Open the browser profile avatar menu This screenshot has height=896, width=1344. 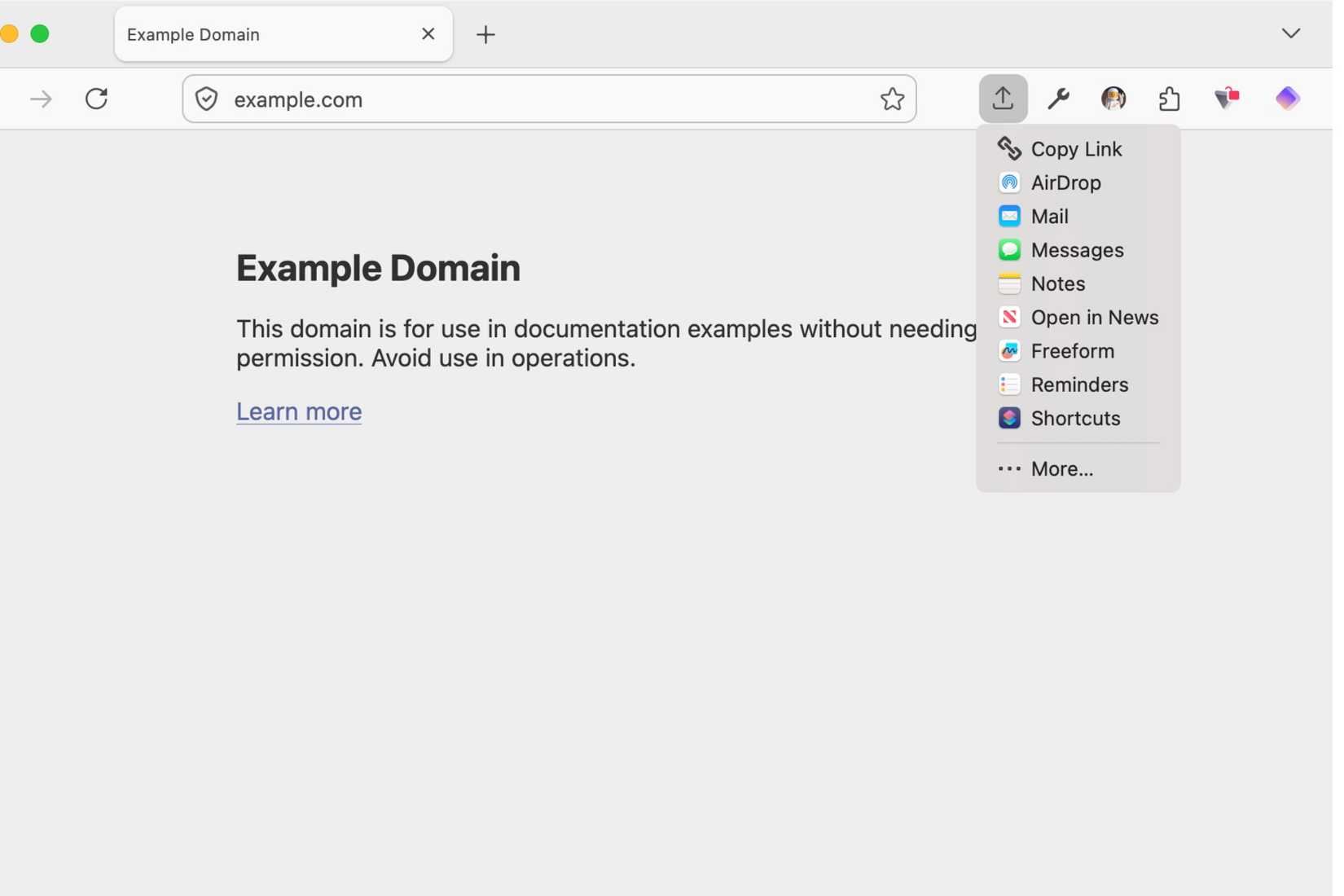click(x=1113, y=99)
